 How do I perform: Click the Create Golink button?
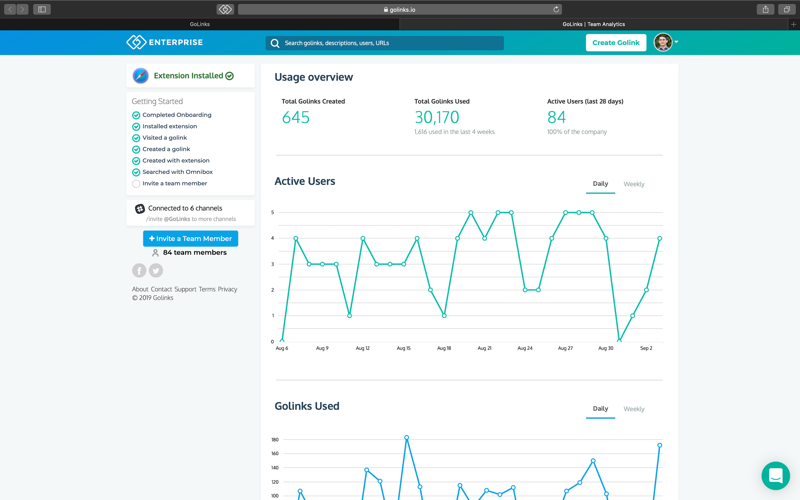[616, 43]
